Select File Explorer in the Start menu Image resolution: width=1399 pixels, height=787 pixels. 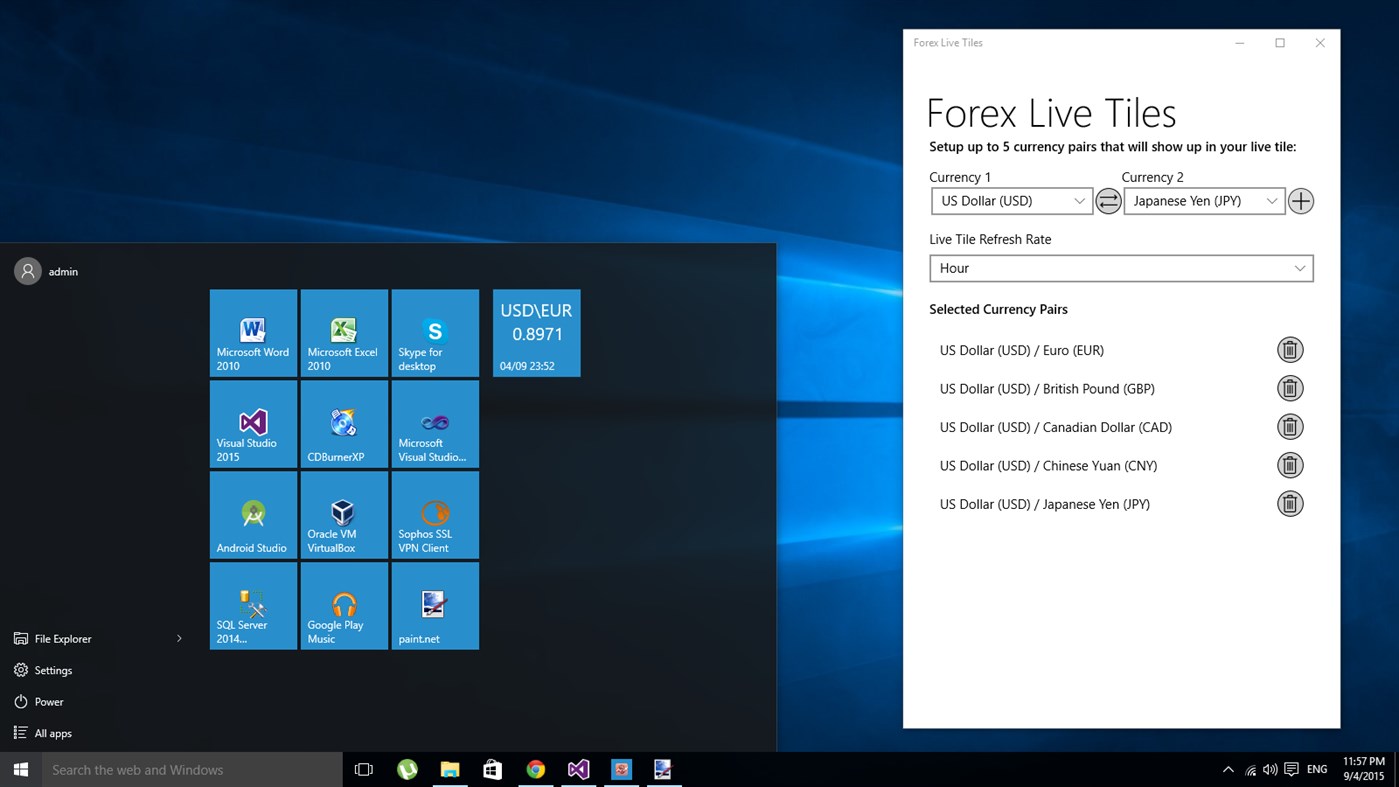point(62,638)
